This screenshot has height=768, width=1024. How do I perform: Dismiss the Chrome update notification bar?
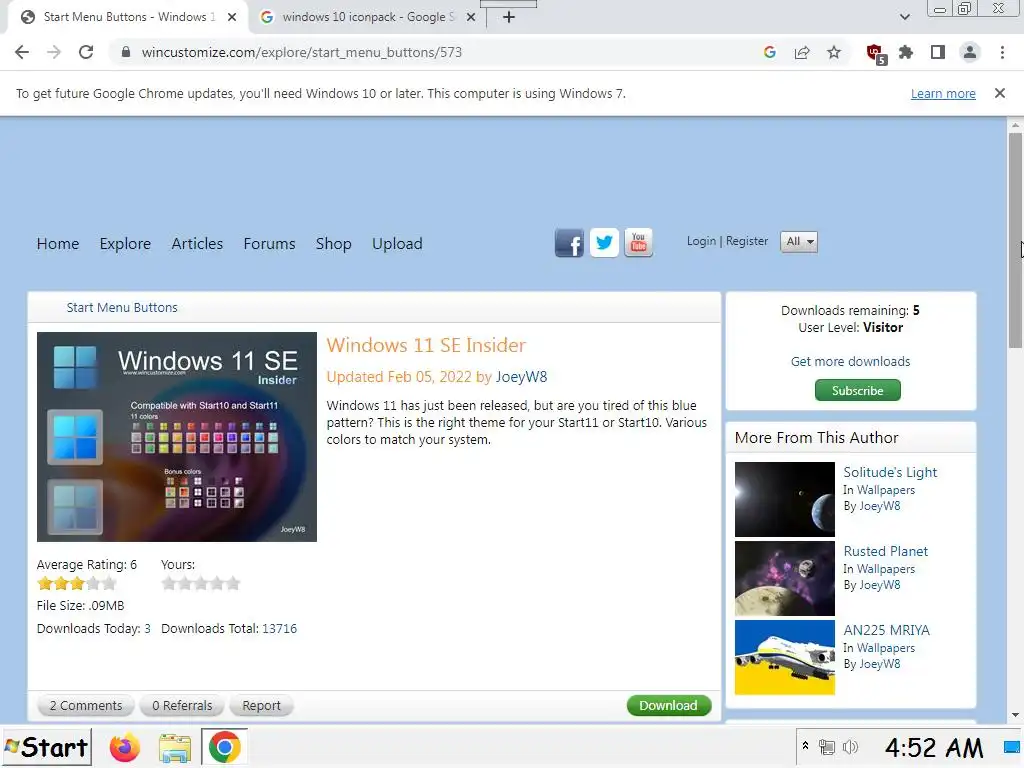1000,93
